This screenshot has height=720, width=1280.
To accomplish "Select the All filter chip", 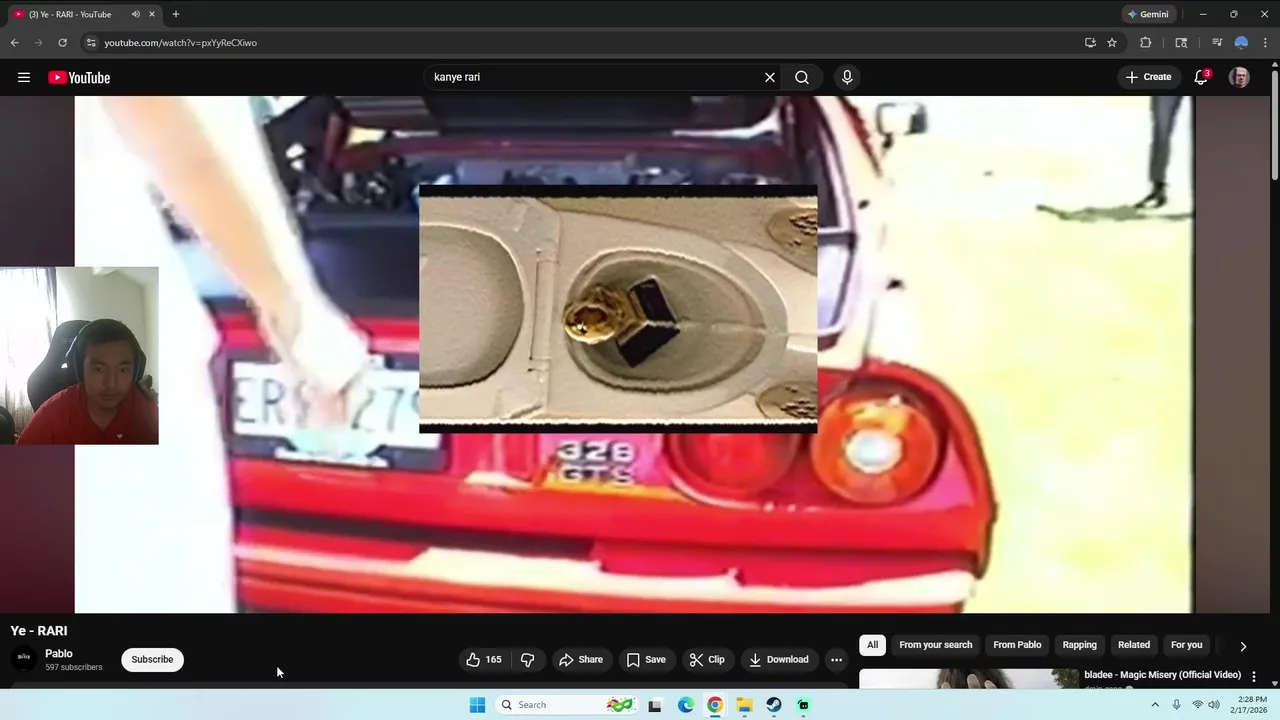I will pyautogui.click(x=872, y=645).
